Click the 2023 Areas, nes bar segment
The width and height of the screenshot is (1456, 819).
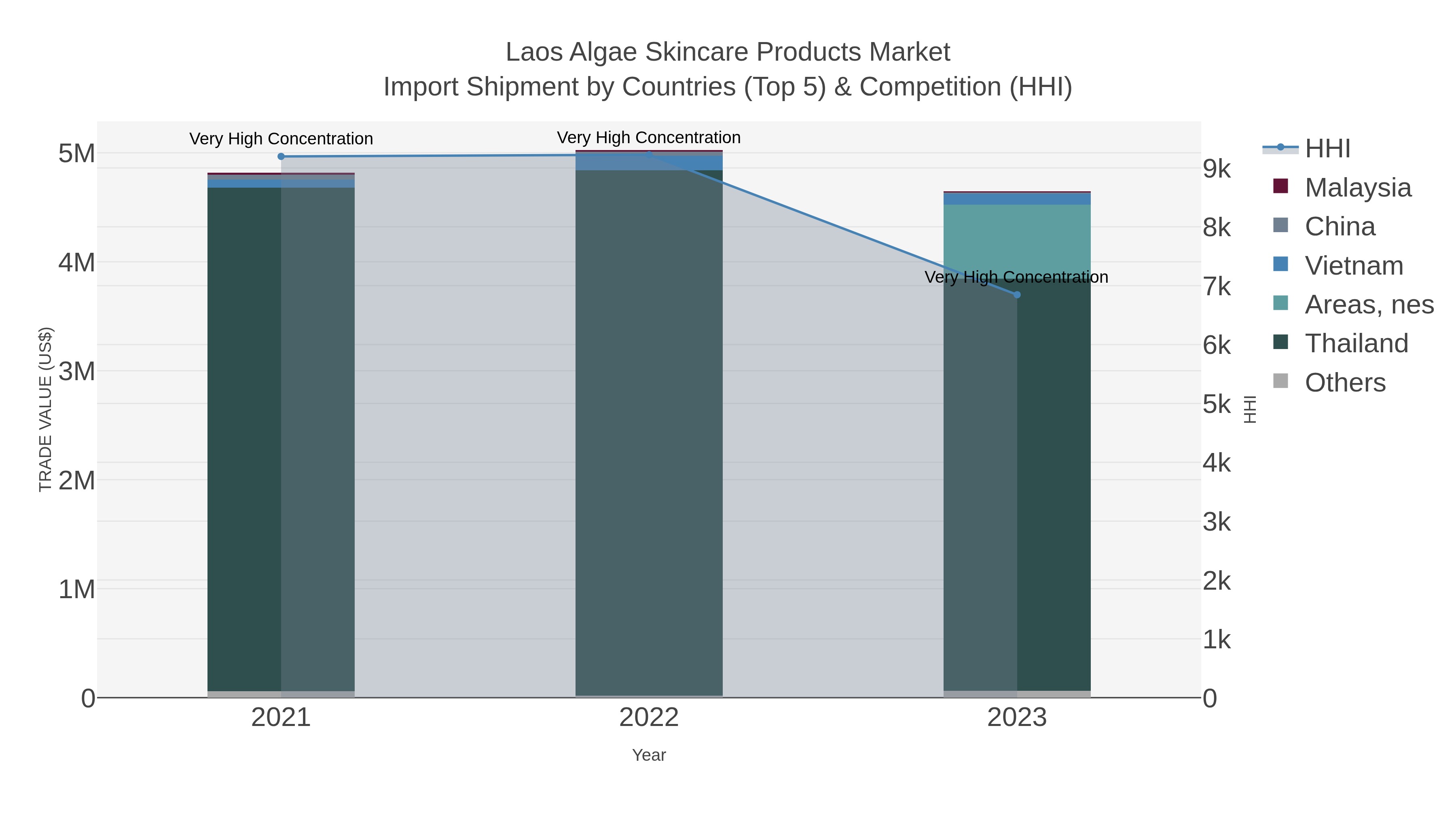1017,241
